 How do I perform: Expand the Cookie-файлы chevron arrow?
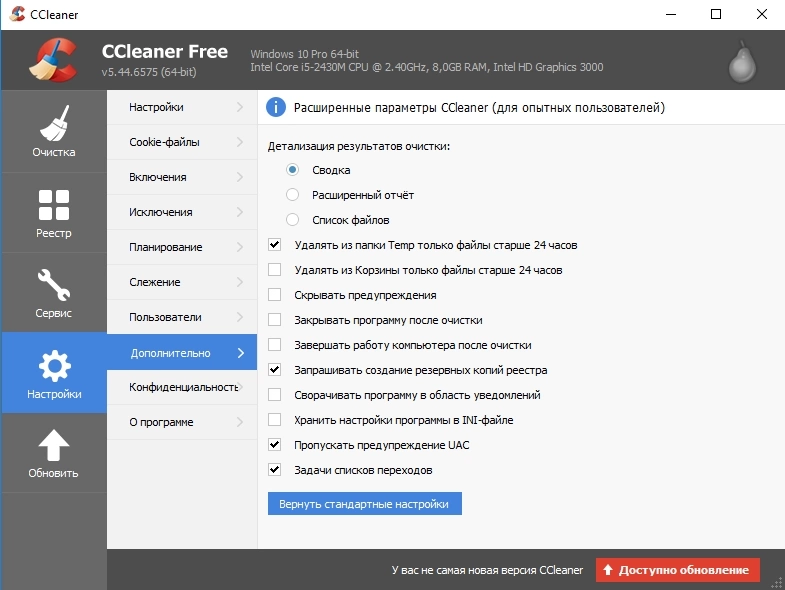point(240,142)
